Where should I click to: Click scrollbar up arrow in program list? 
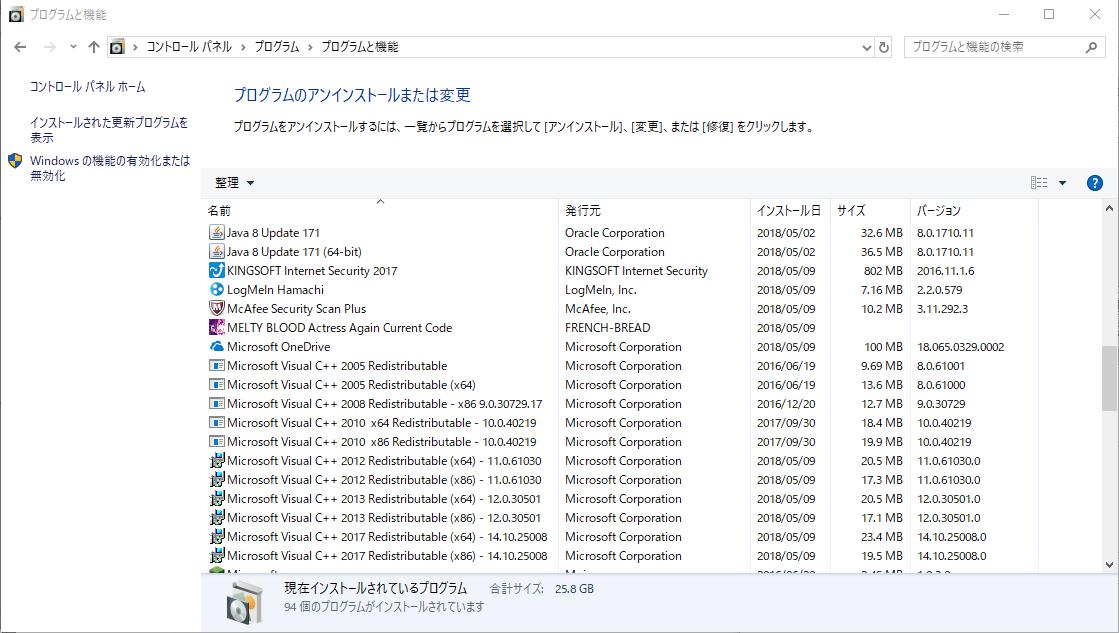coord(1109,208)
